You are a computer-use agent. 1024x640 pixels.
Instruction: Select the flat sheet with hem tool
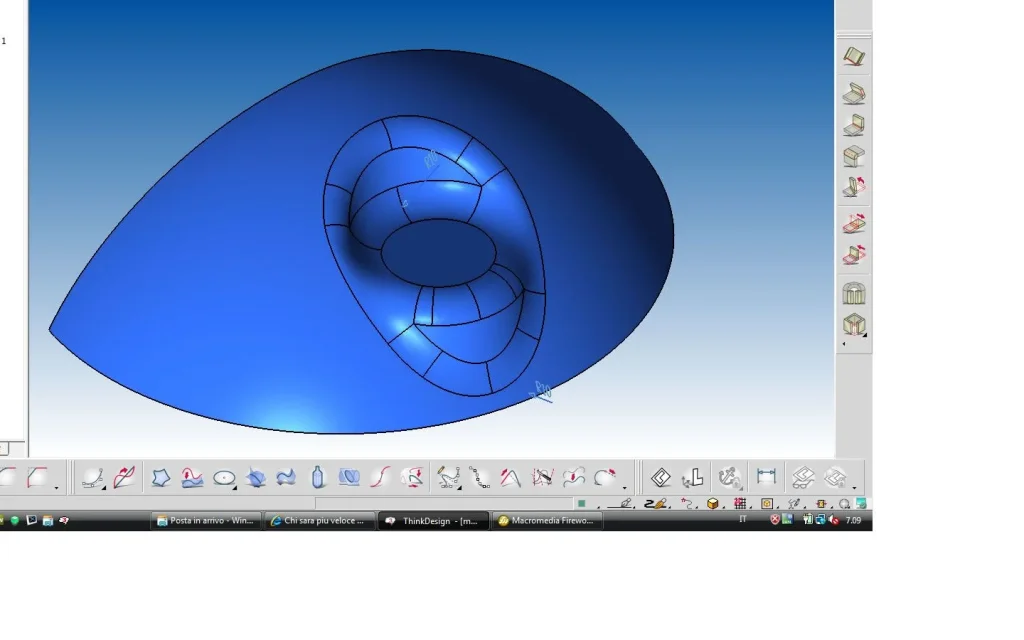click(x=854, y=94)
